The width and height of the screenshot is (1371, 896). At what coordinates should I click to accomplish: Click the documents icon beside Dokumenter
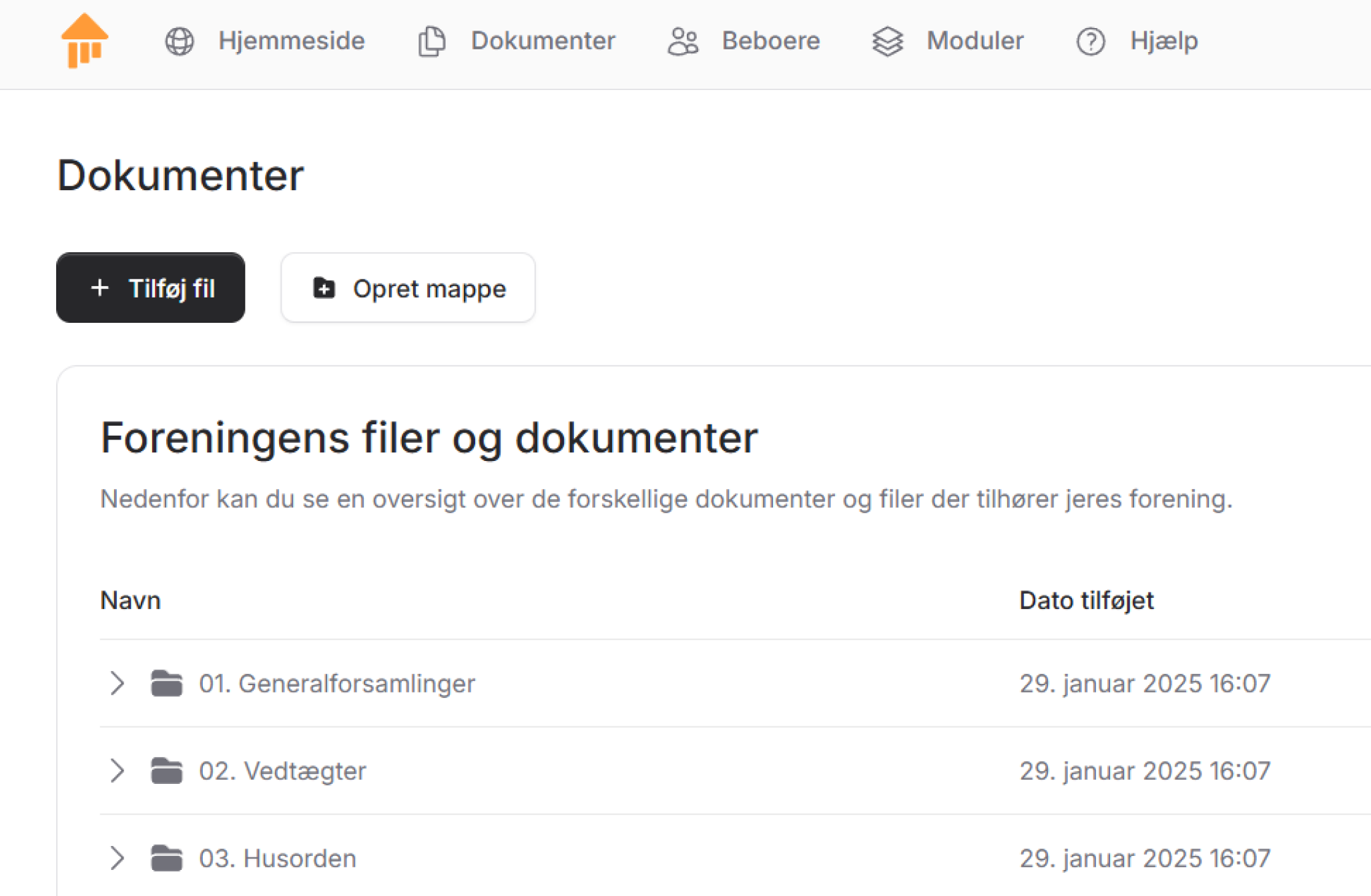click(432, 41)
